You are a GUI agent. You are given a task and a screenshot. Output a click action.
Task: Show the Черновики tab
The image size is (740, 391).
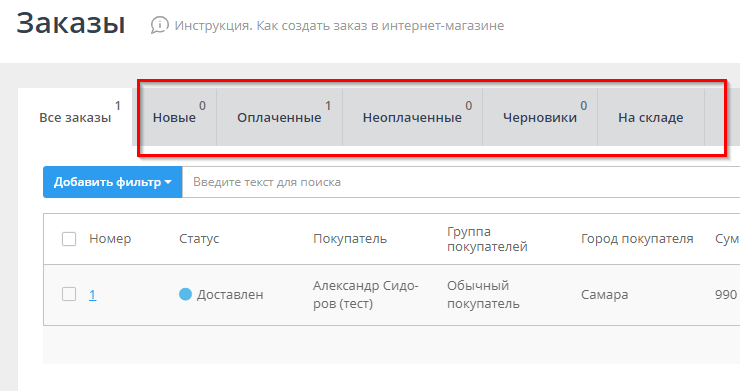pyautogui.click(x=540, y=117)
